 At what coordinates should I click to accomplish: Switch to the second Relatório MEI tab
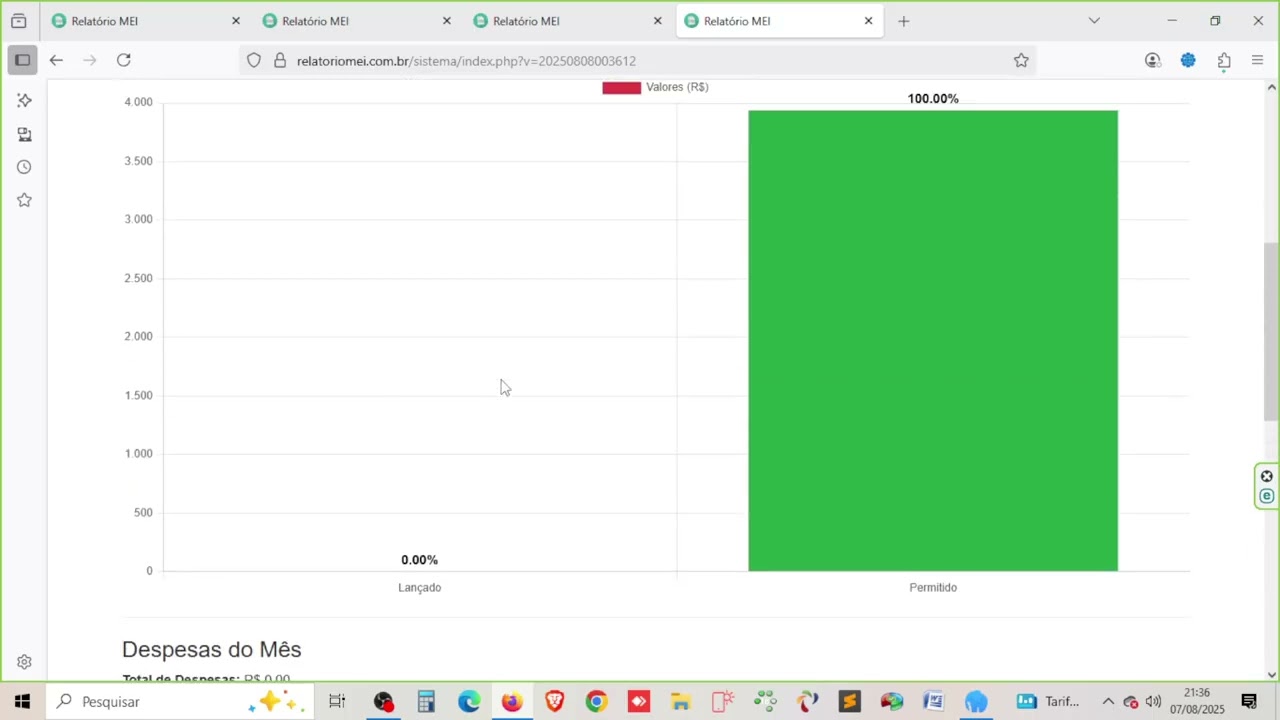coord(356,21)
